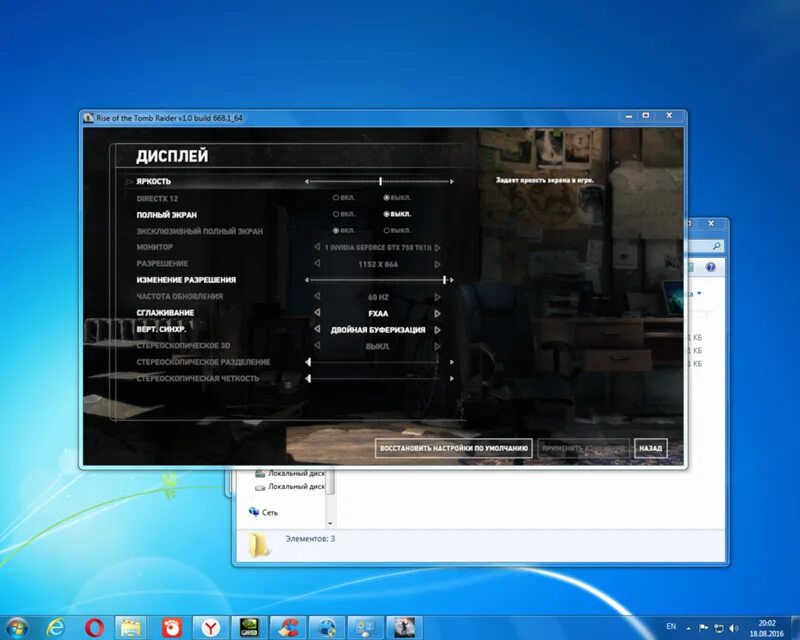
Task: Switch to the Explorer folder taskbar icon
Action: (x=131, y=628)
